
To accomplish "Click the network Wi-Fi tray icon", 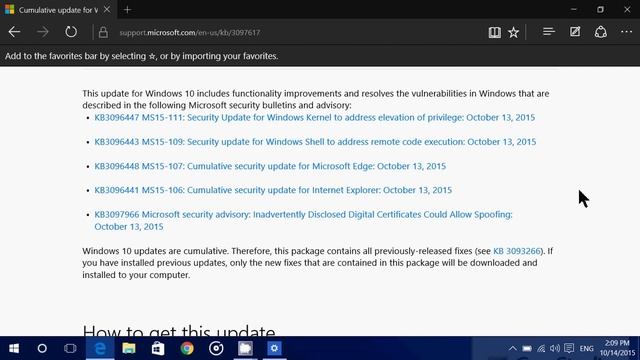I will [541, 348].
